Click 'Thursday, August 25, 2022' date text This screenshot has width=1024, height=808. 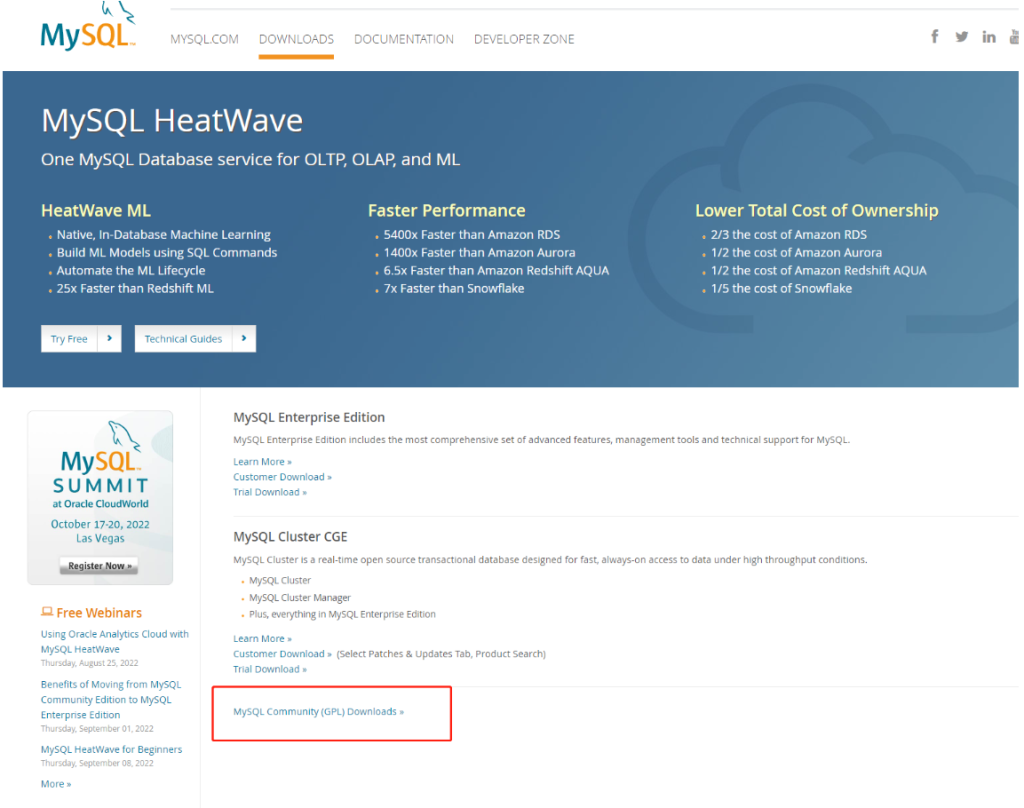[89, 663]
